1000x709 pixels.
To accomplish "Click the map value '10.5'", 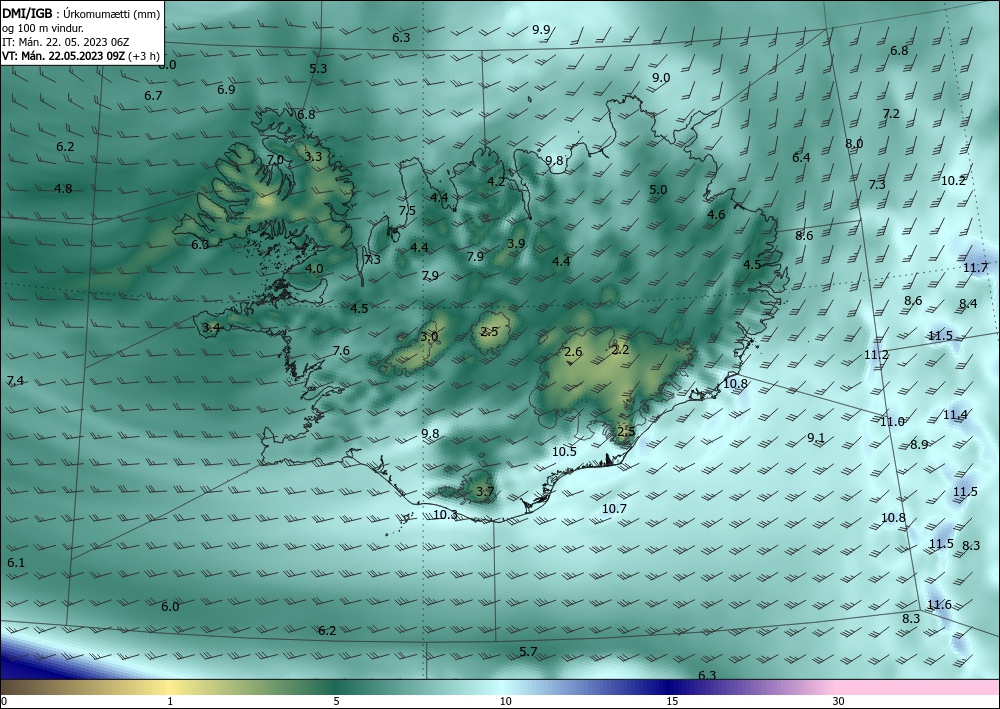I will (564, 451).
